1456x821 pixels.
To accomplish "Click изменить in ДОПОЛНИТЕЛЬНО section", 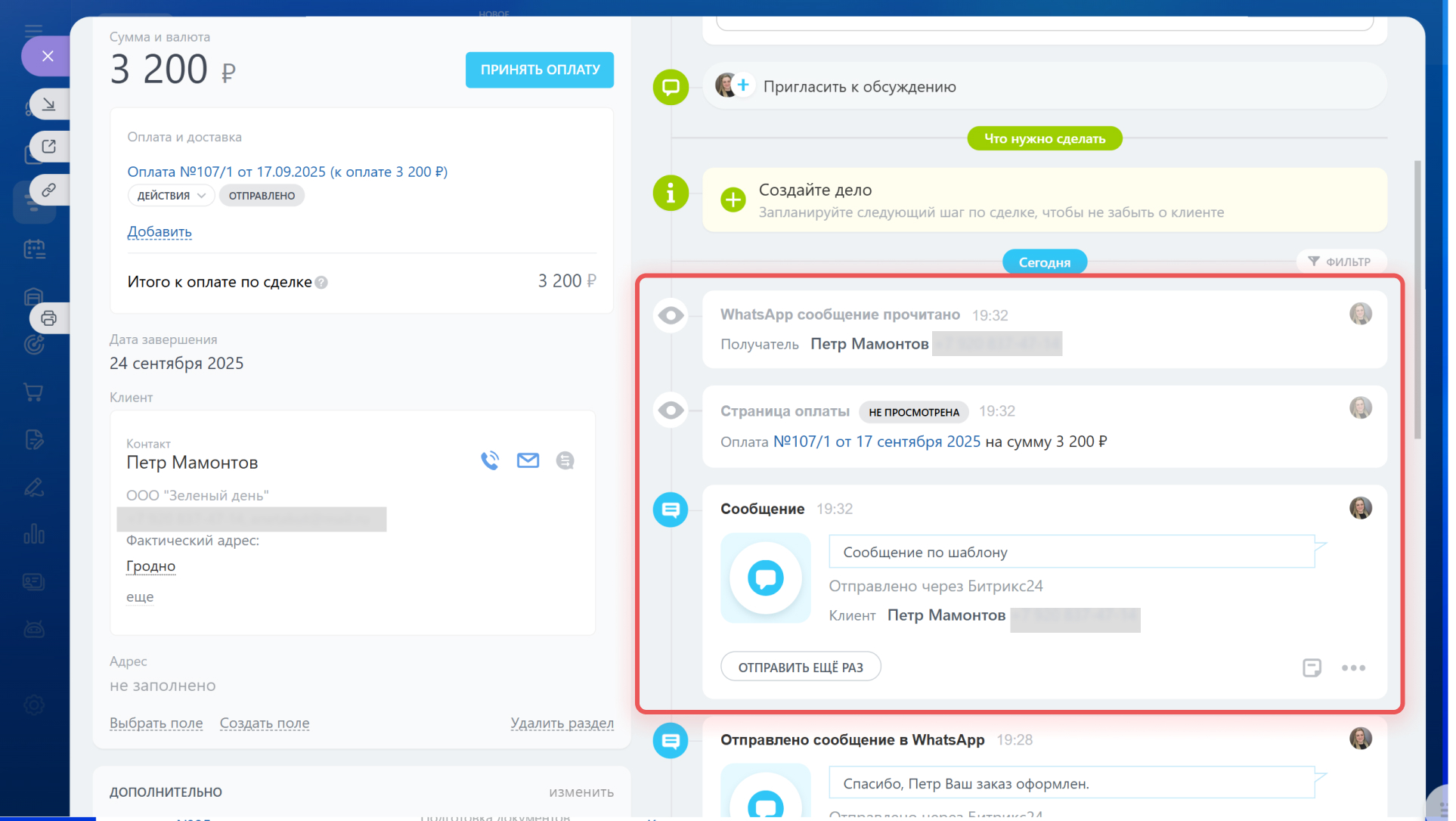I will coord(581,792).
